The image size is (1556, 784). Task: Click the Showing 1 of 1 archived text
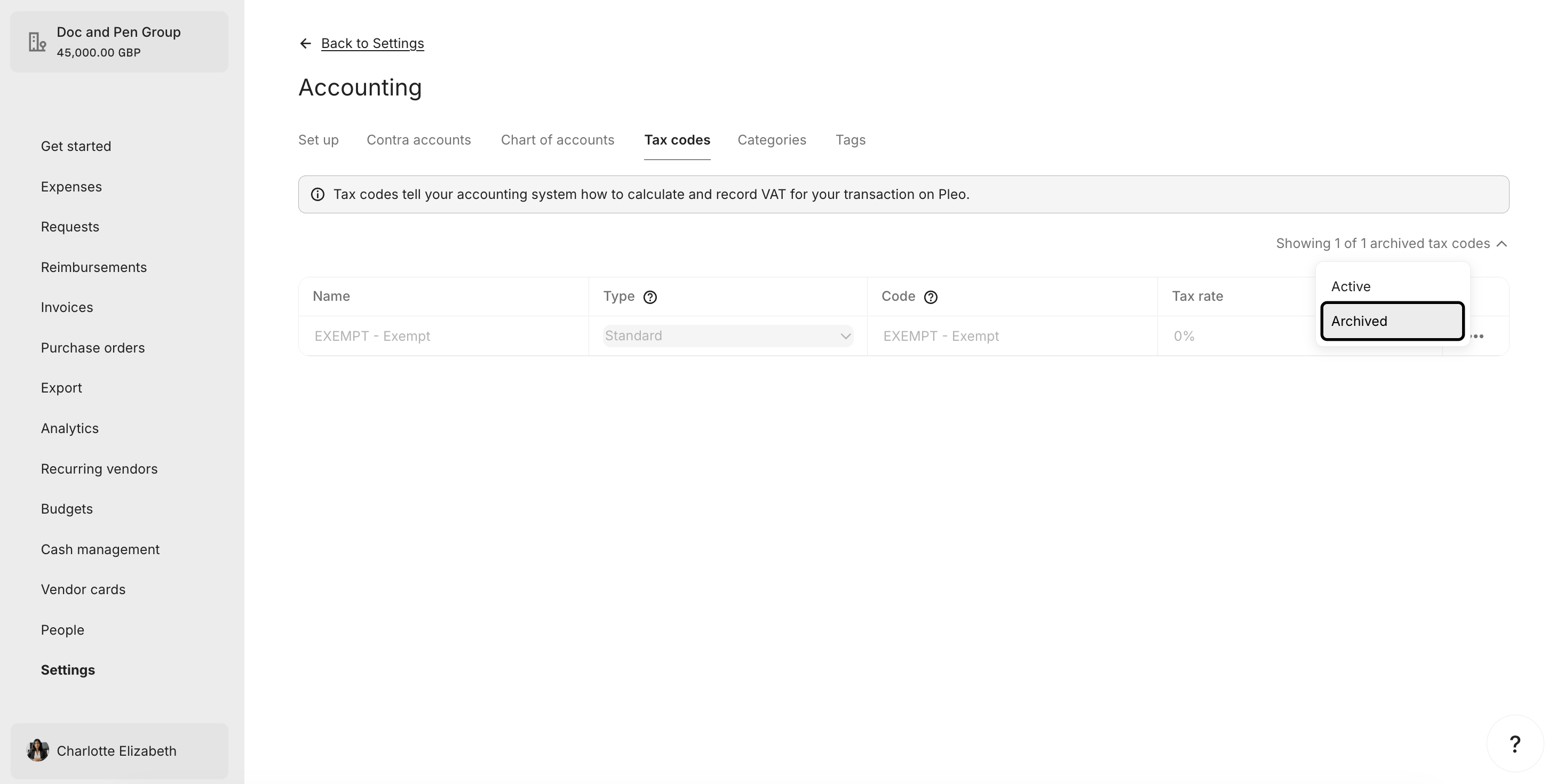[1383, 244]
